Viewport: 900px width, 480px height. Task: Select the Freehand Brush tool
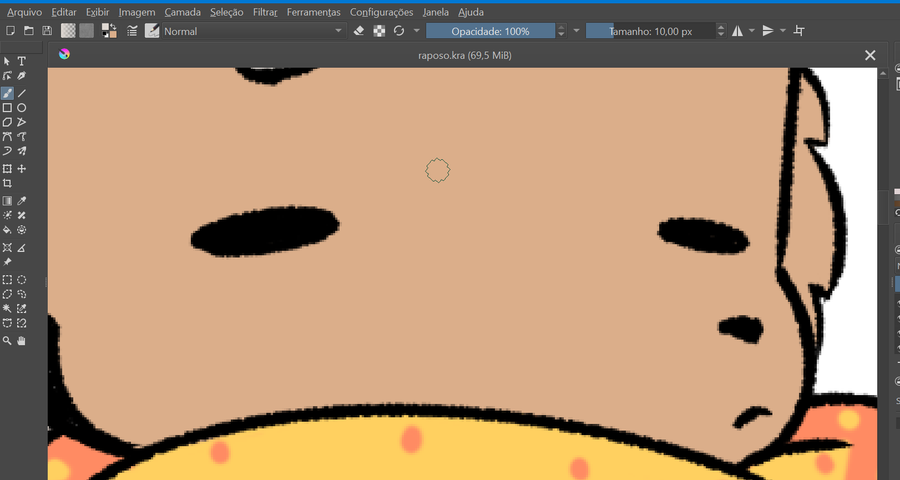click(7, 93)
